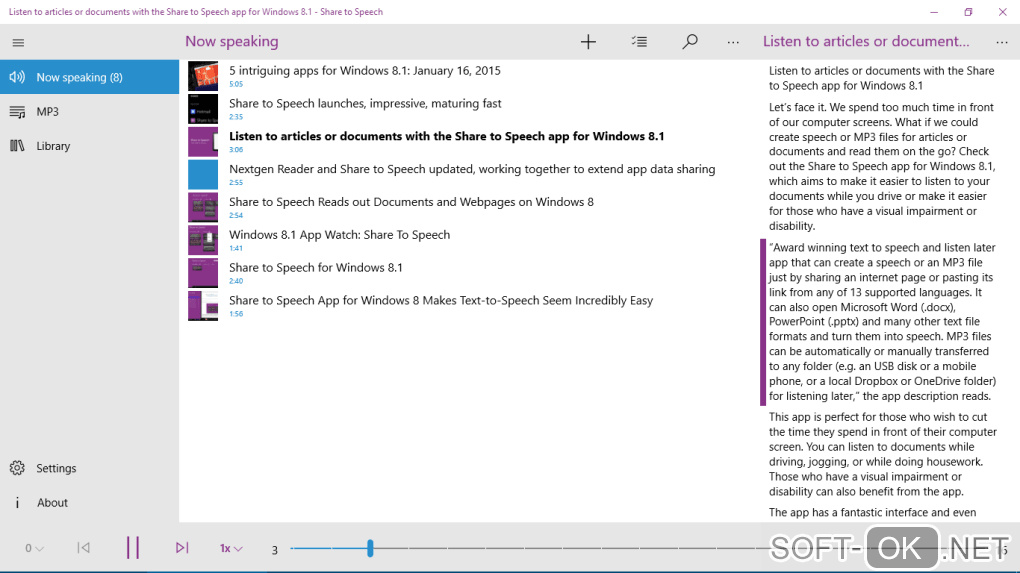
Task: Click thumbnail of 'Share to Speech App for Windows 8' item
Action: (203, 306)
